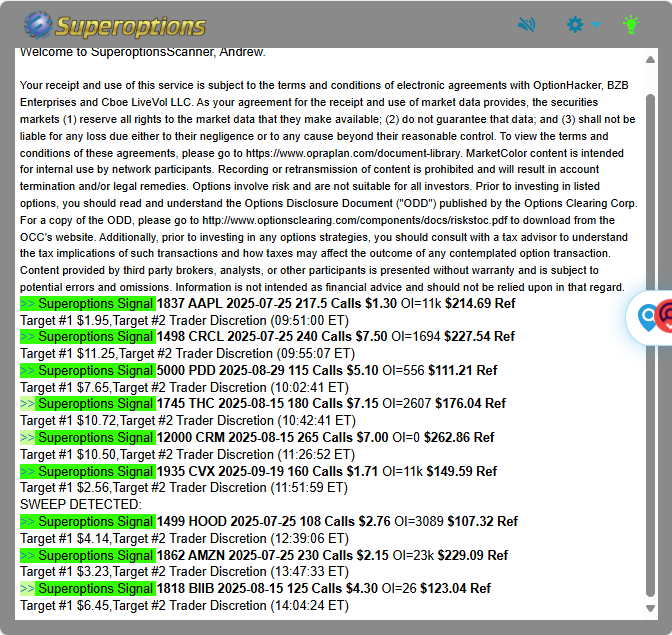Click the Superoptions globe logo

(38, 24)
